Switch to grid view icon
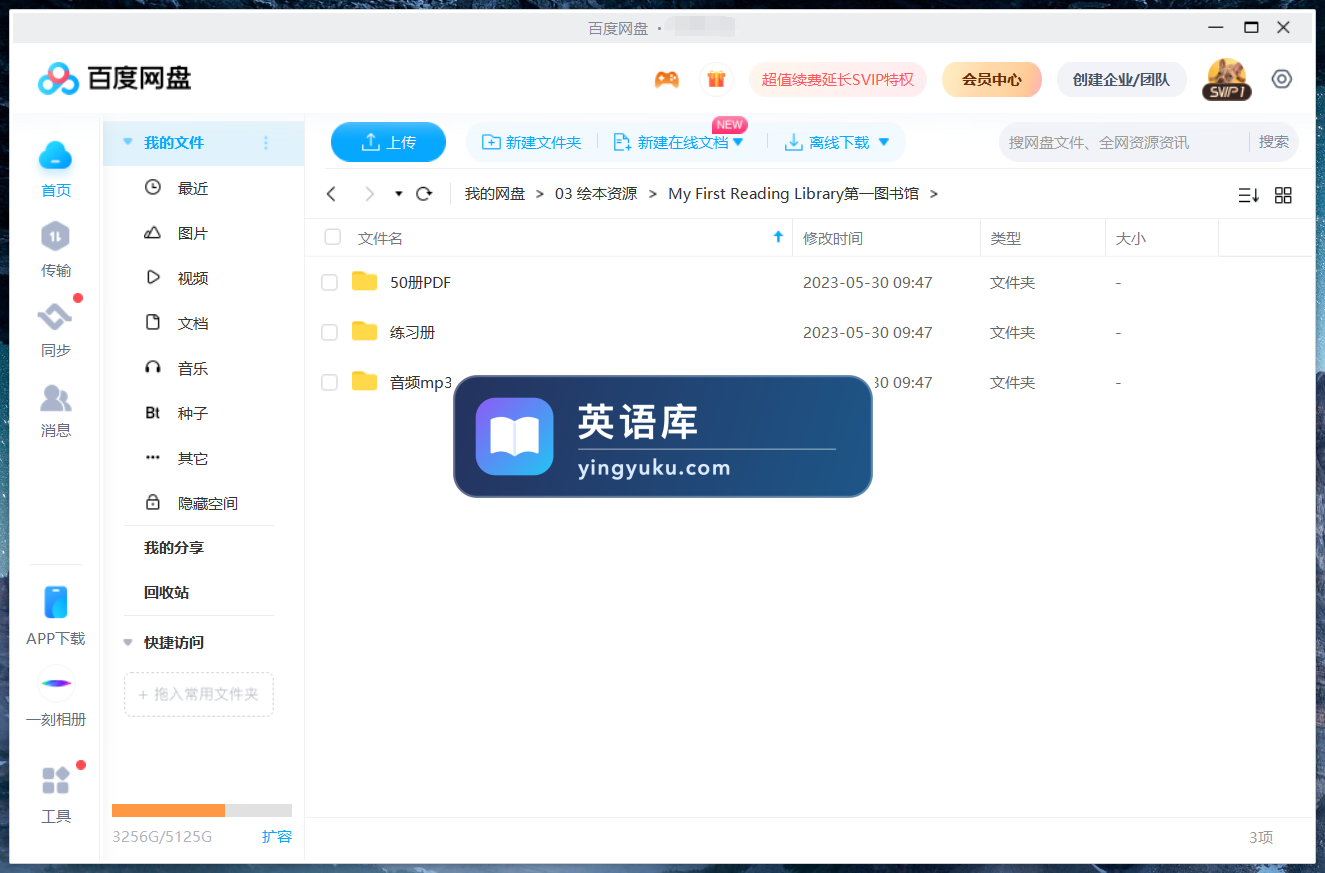The height and width of the screenshot is (873, 1325). point(1283,195)
